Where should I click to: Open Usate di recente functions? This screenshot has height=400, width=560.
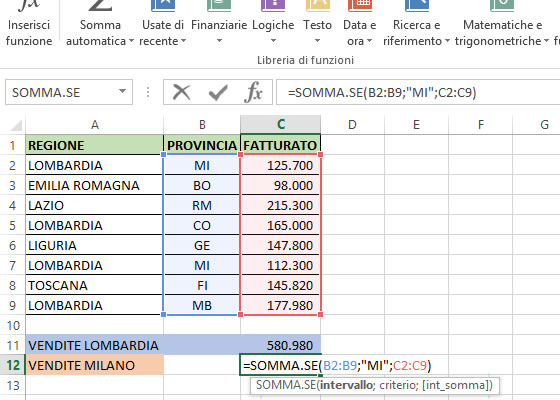(x=163, y=24)
